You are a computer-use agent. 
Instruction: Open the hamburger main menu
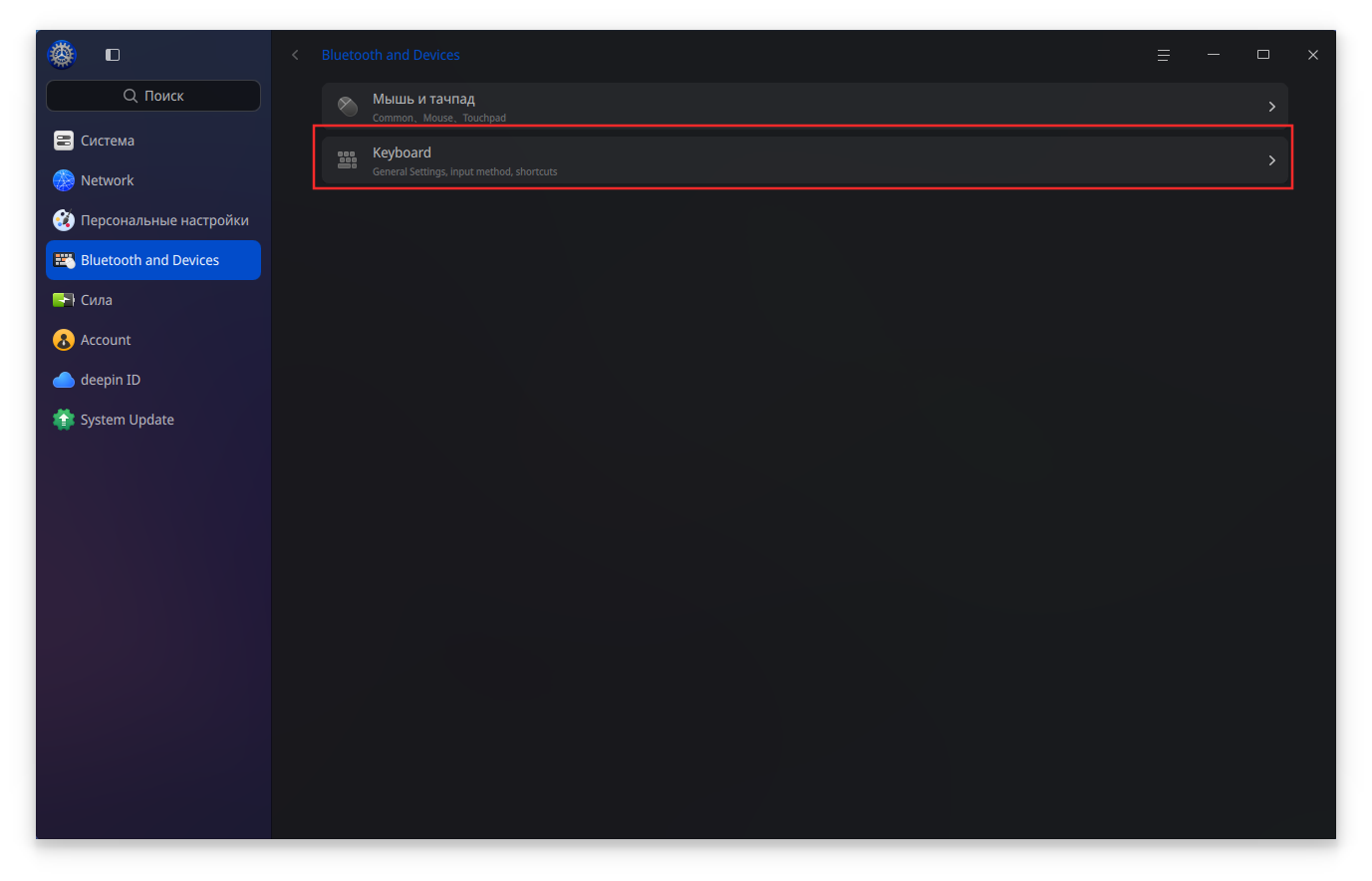1163,55
